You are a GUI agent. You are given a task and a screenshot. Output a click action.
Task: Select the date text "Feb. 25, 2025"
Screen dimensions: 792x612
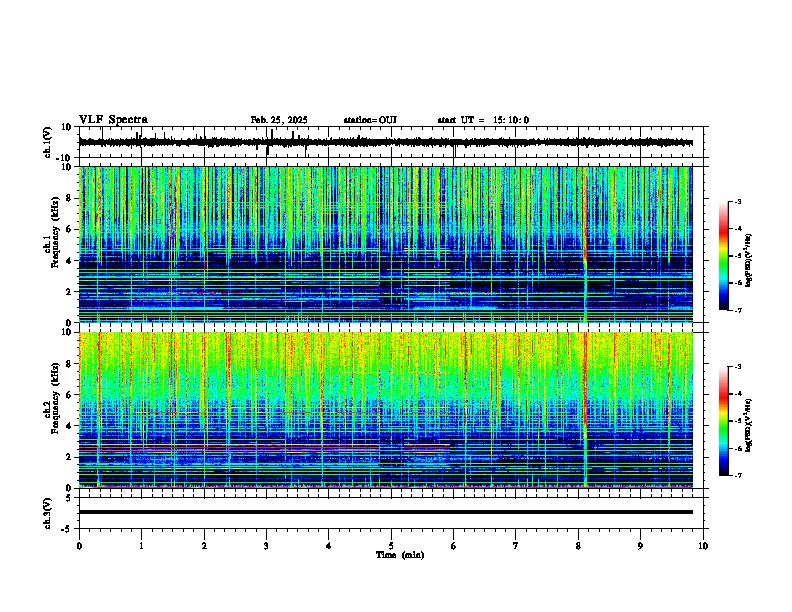279,120
